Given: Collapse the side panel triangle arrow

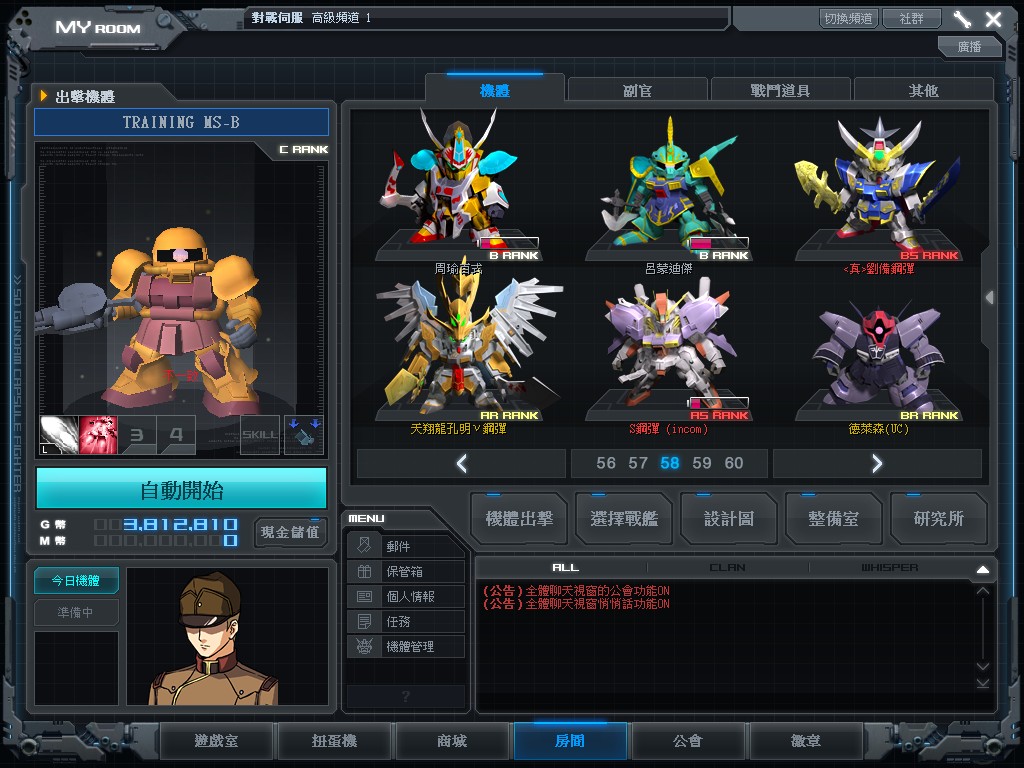Looking at the screenshot, I should pos(990,297).
